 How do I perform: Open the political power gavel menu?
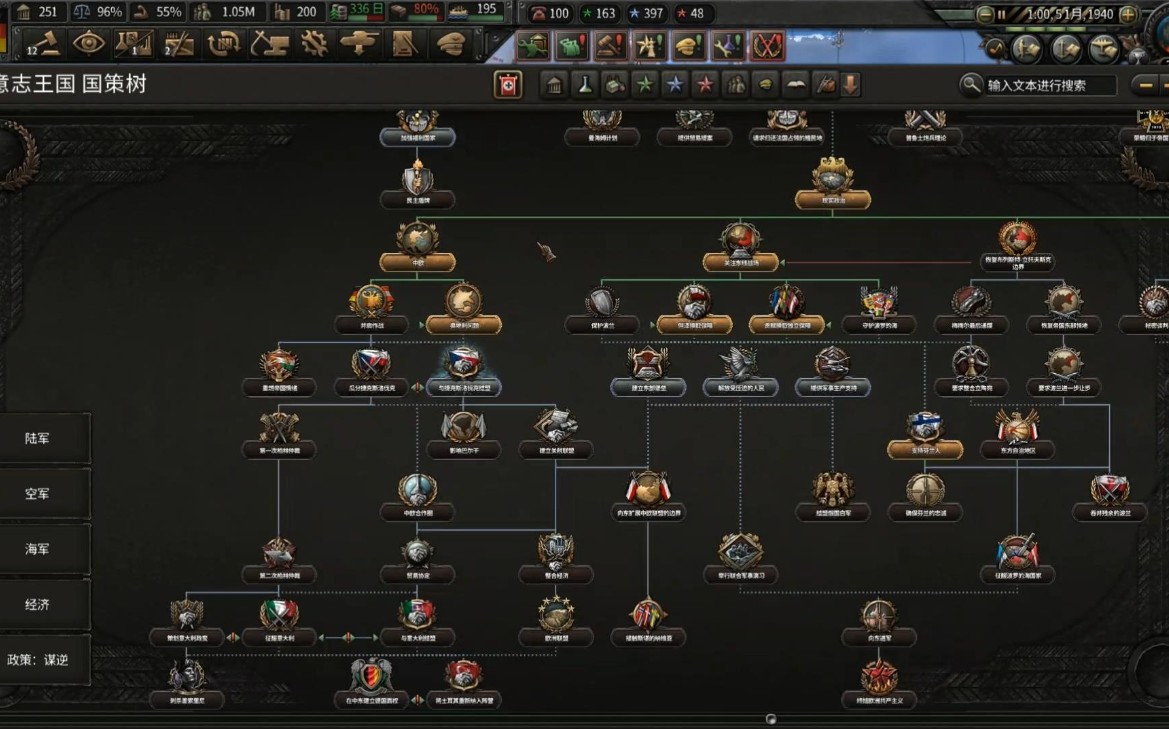click(x=43, y=43)
